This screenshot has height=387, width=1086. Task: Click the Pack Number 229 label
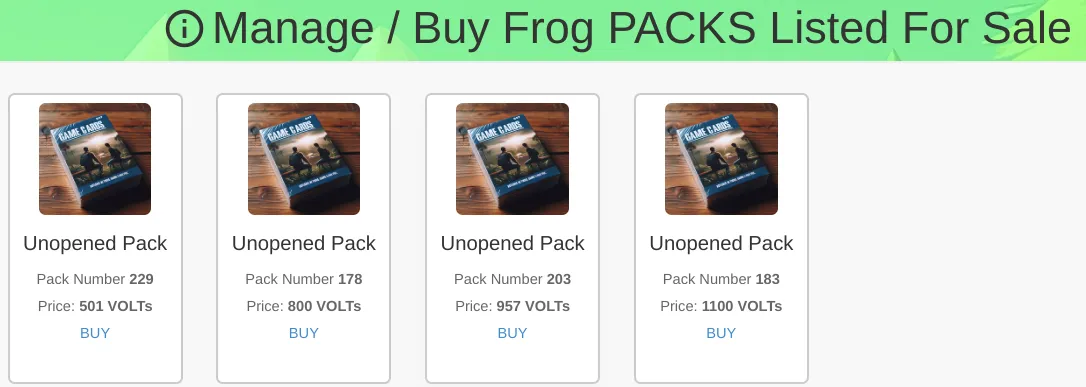point(95,279)
